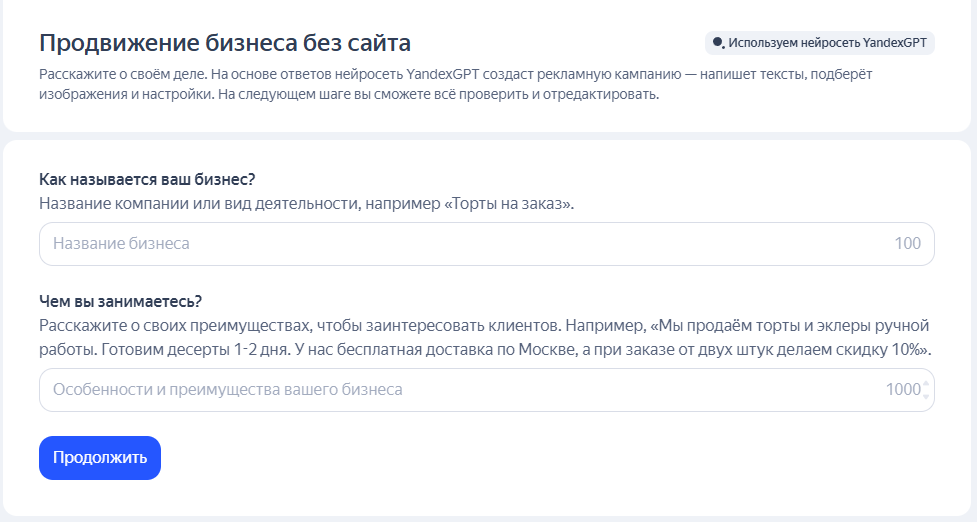Click the "Как называется ваш бизнес?" label

(x=147, y=179)
